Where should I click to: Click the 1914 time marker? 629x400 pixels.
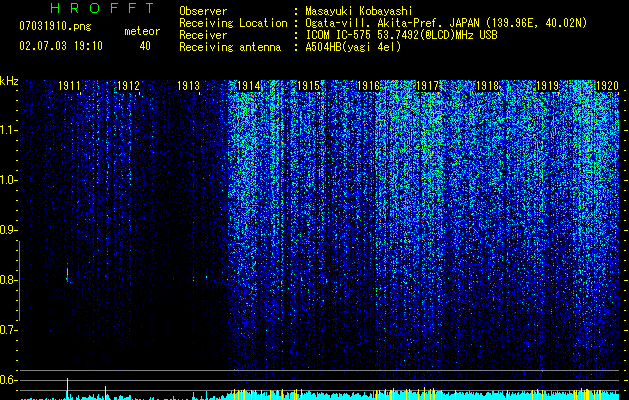pos(249,86)
